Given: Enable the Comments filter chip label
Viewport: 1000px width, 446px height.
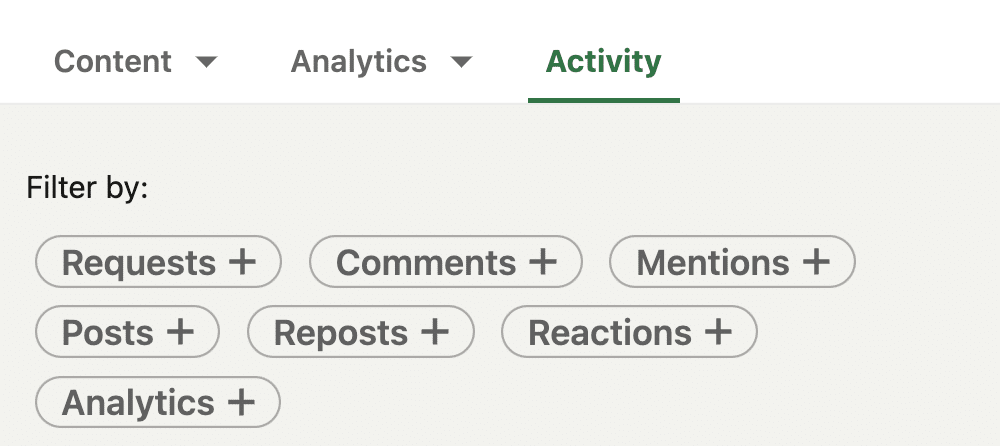Looking at the screenshot, I should pyautogui.click(x=426, y=263).
